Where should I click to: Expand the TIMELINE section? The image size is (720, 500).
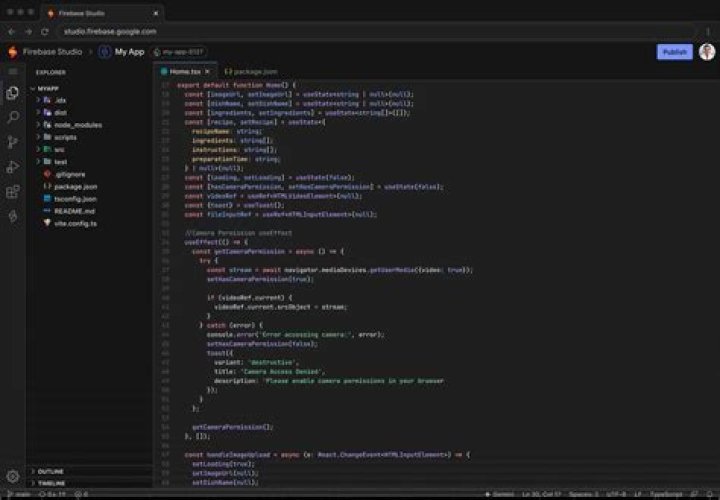tap(52, 482)
